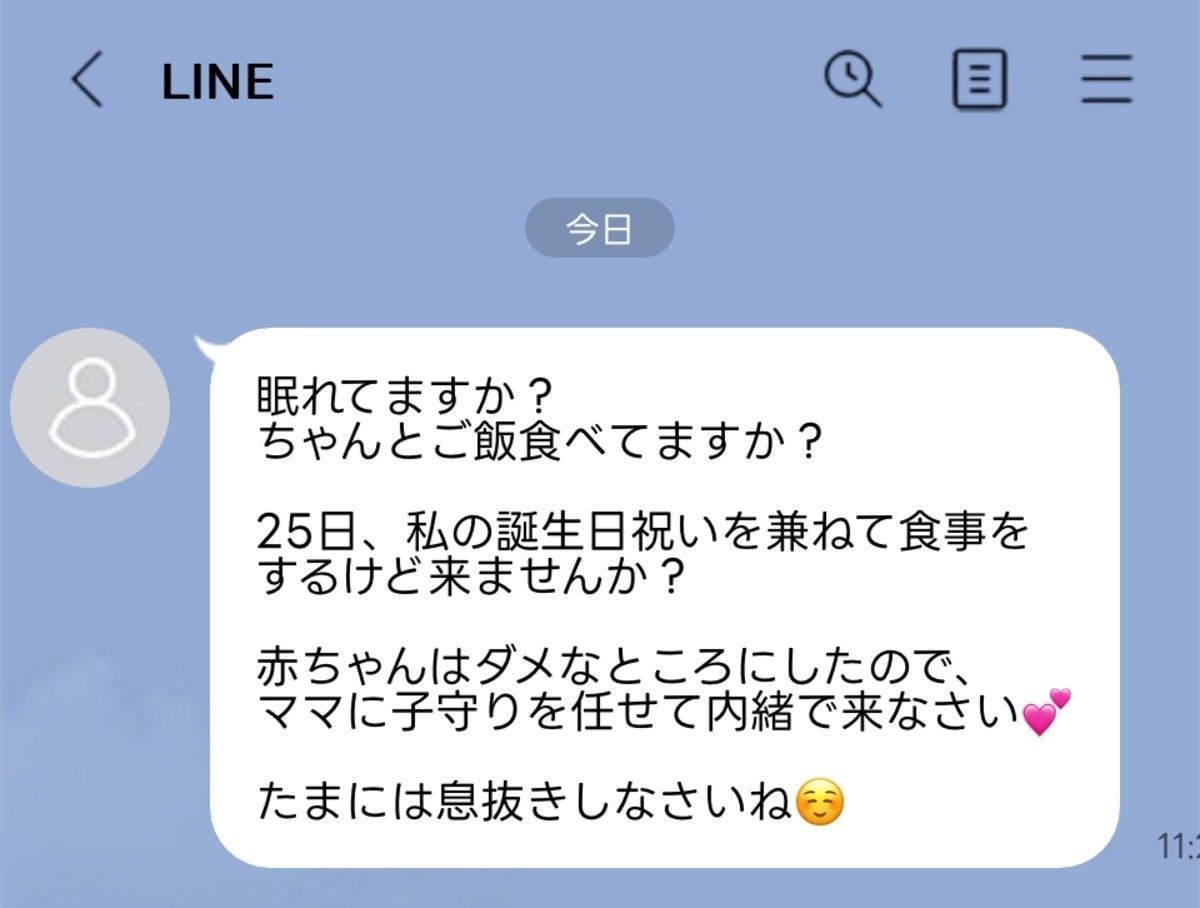Click the text たまには息抜きしなさいね
Image resolution: width=1200 pixels, height=908 pixels.
click(x=524, y=803)
